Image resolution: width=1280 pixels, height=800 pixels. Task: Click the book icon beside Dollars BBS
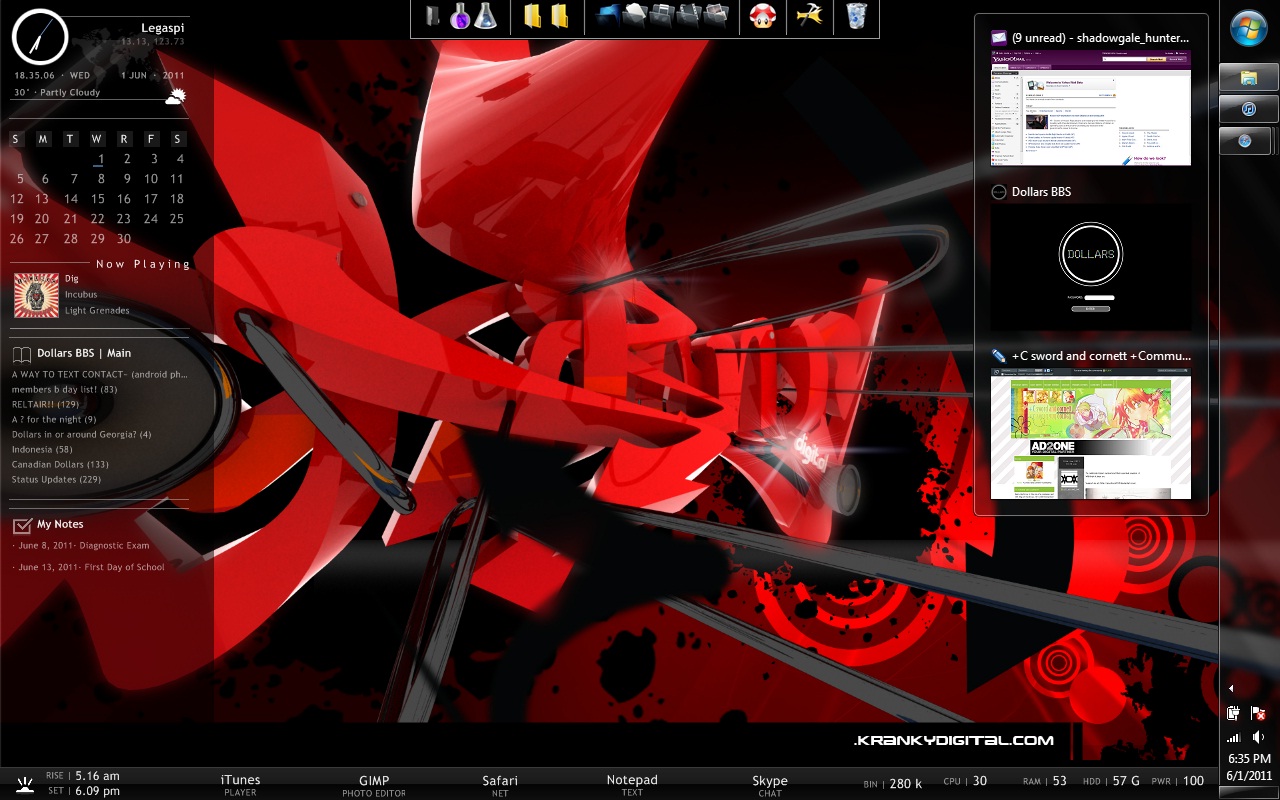[x=21, y=354]
